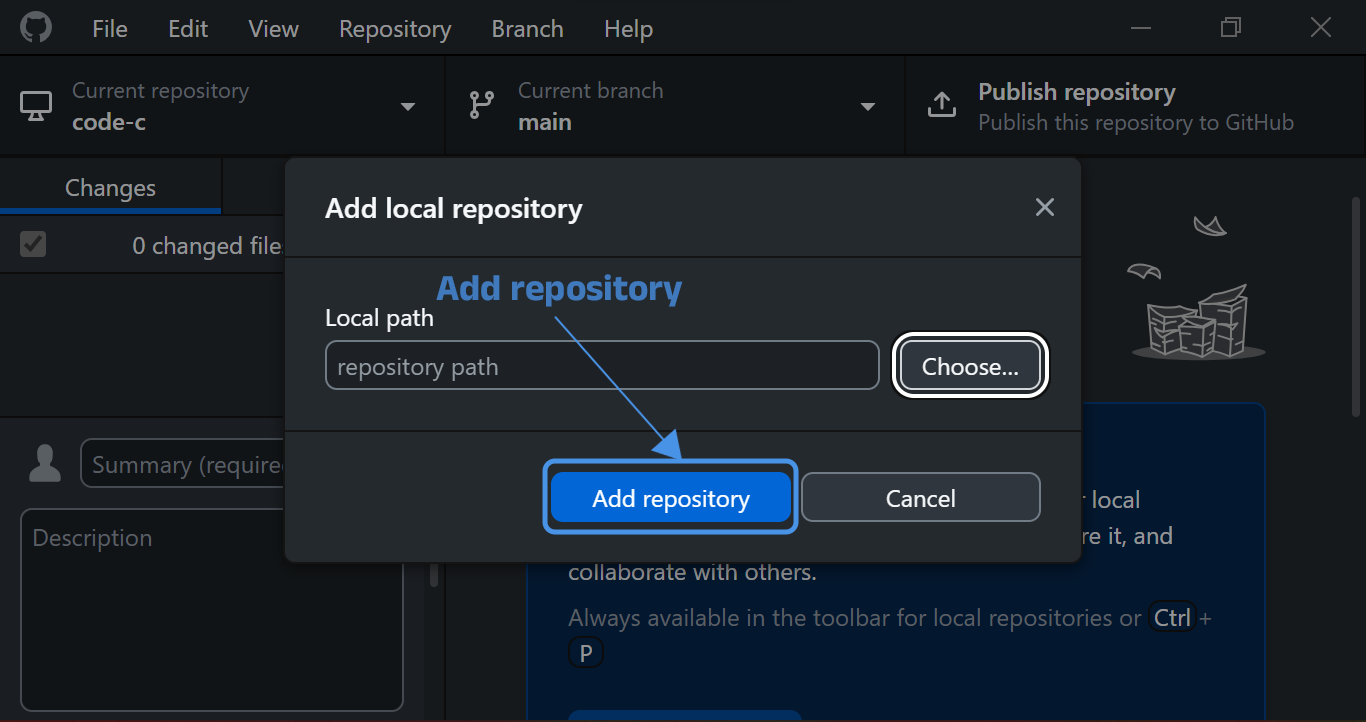Open the Branch menu

tap(527, 29)
